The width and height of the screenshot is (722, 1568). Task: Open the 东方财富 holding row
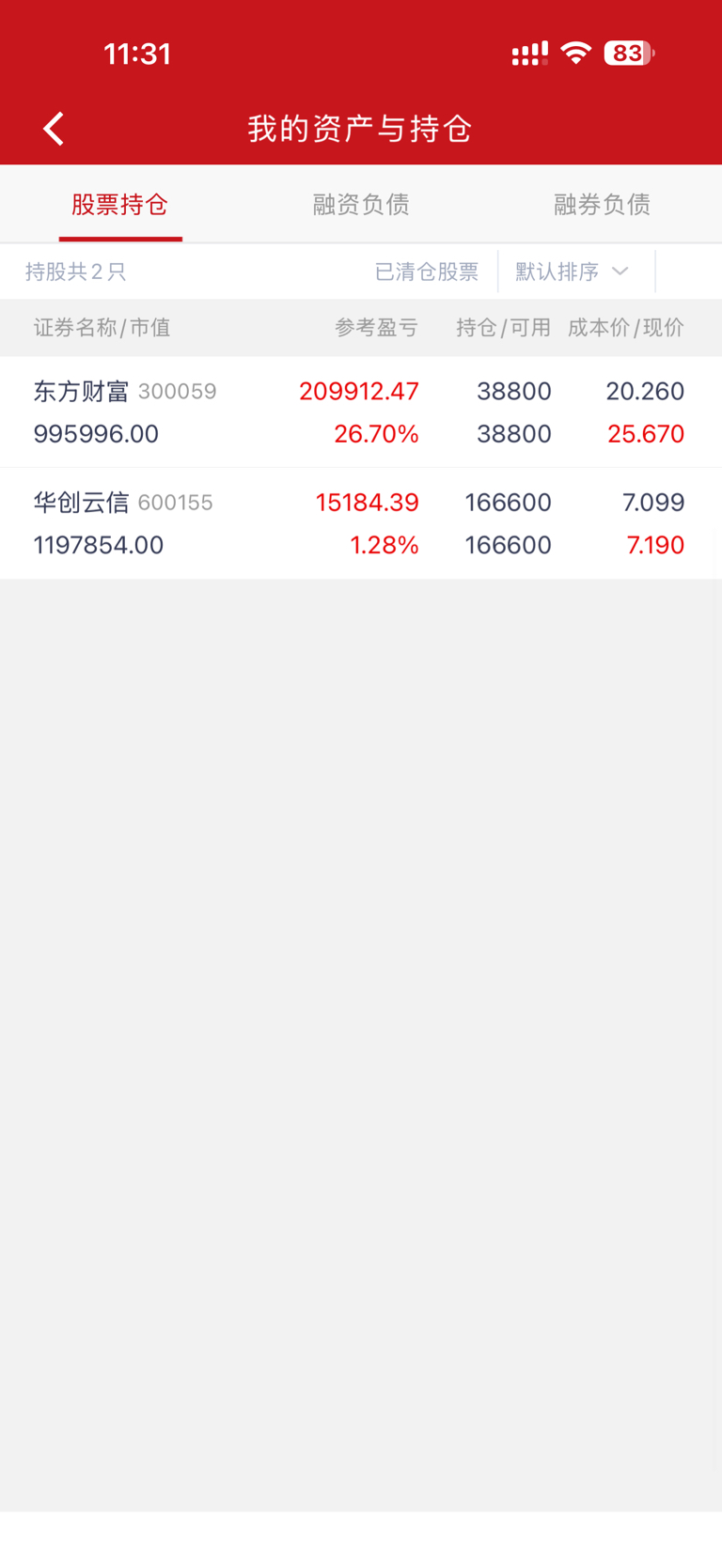[361, 412]
